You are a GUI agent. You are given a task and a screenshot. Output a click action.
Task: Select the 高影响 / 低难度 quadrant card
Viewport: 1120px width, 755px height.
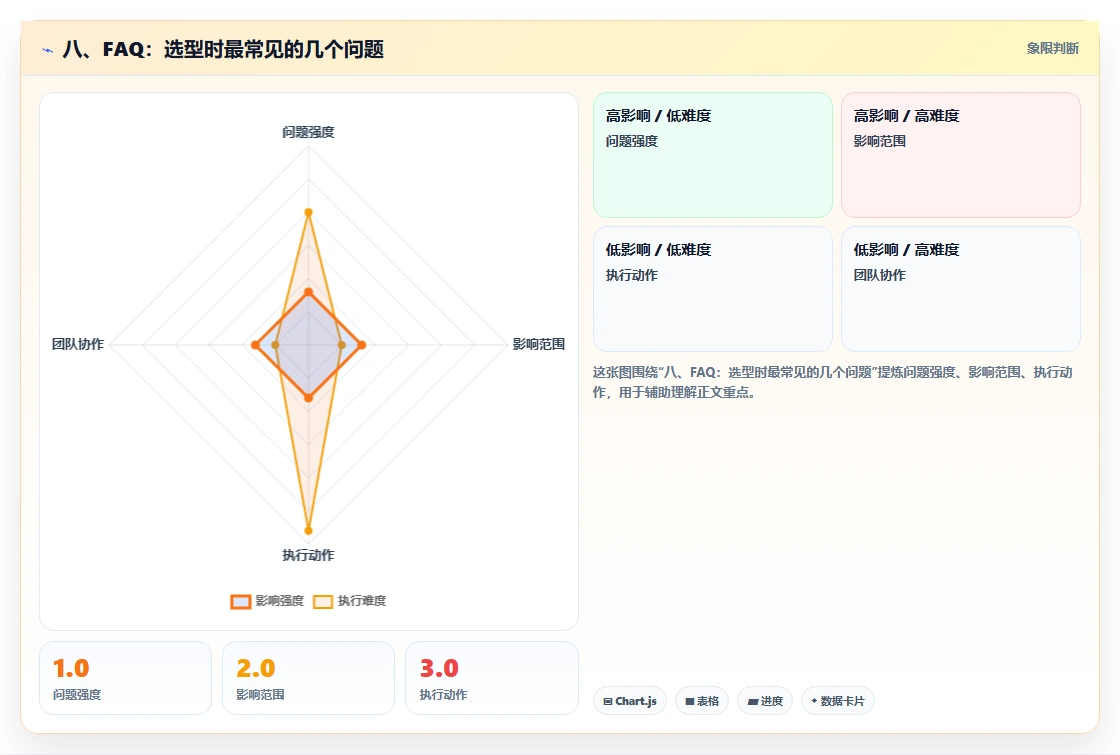(713, 155)
